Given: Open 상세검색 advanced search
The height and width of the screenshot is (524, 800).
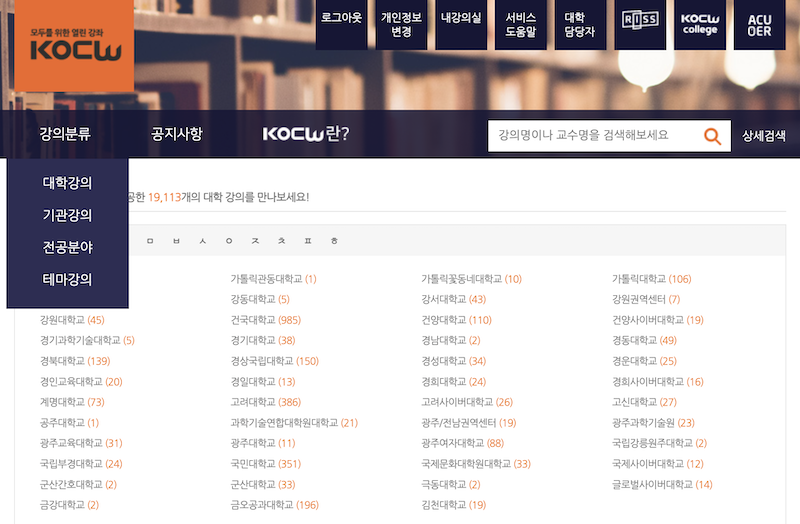Looking at the screenshot, I should click(763, 136).
